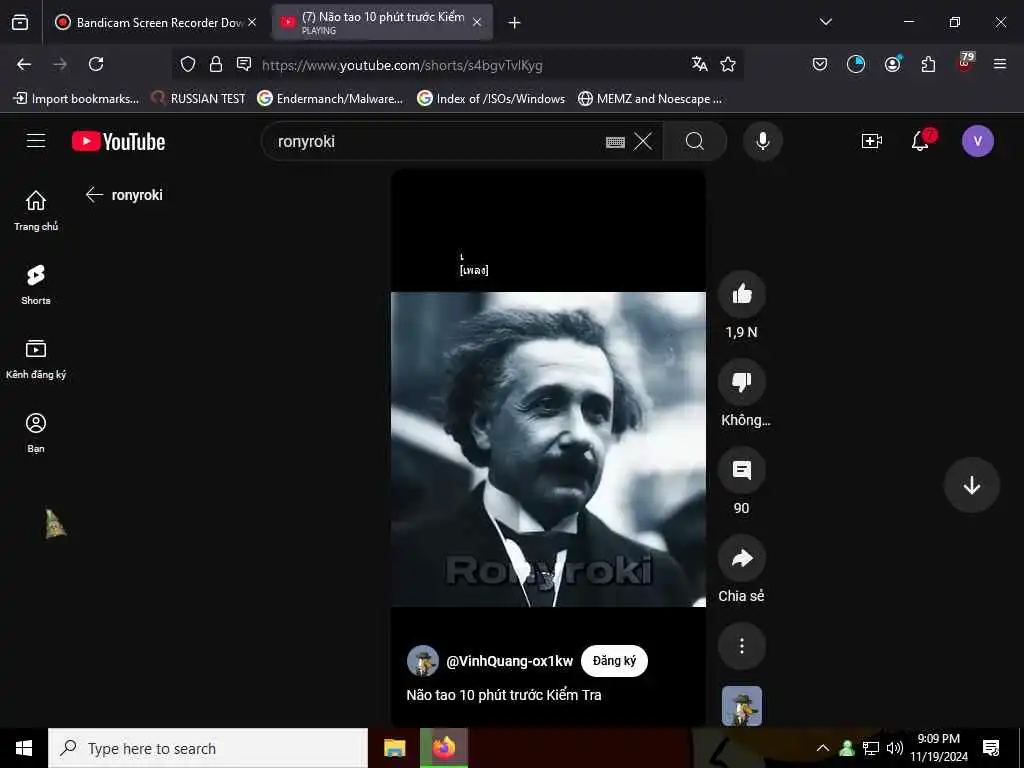Run search with the magnifier button
1024x768 pixels.
[695, 141]
